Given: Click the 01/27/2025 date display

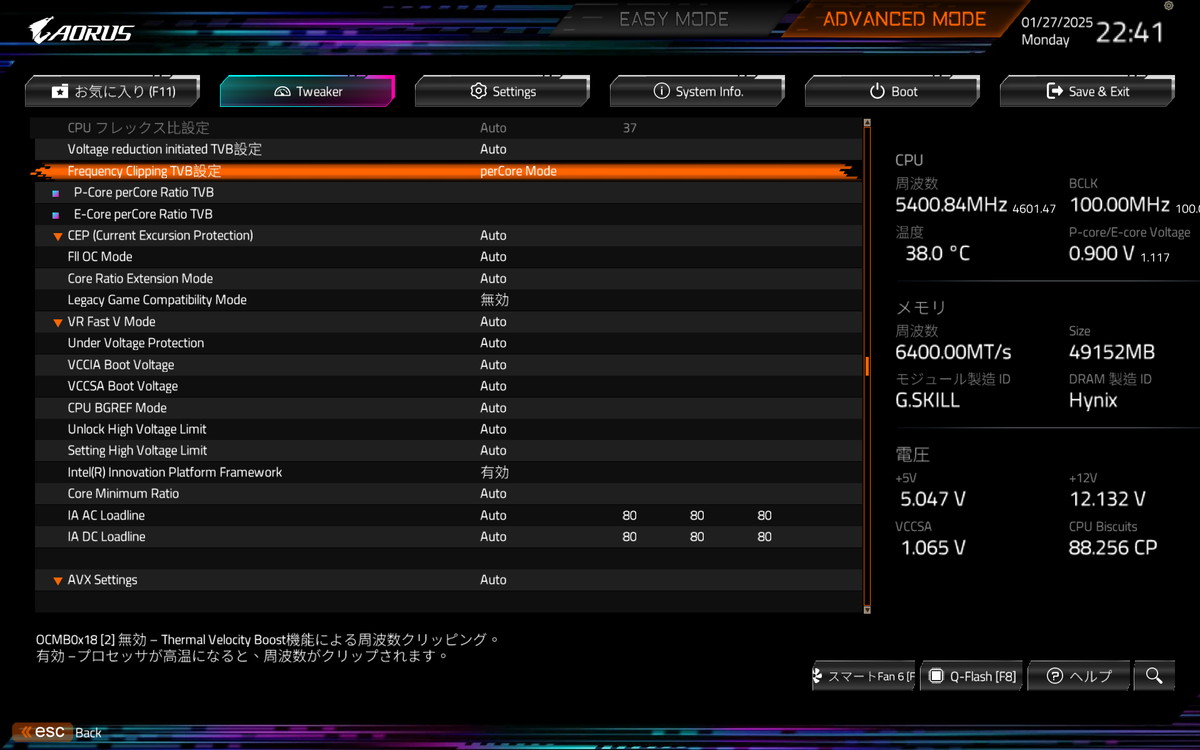Looking at the screenshot, I should [x=1057, y=23].
